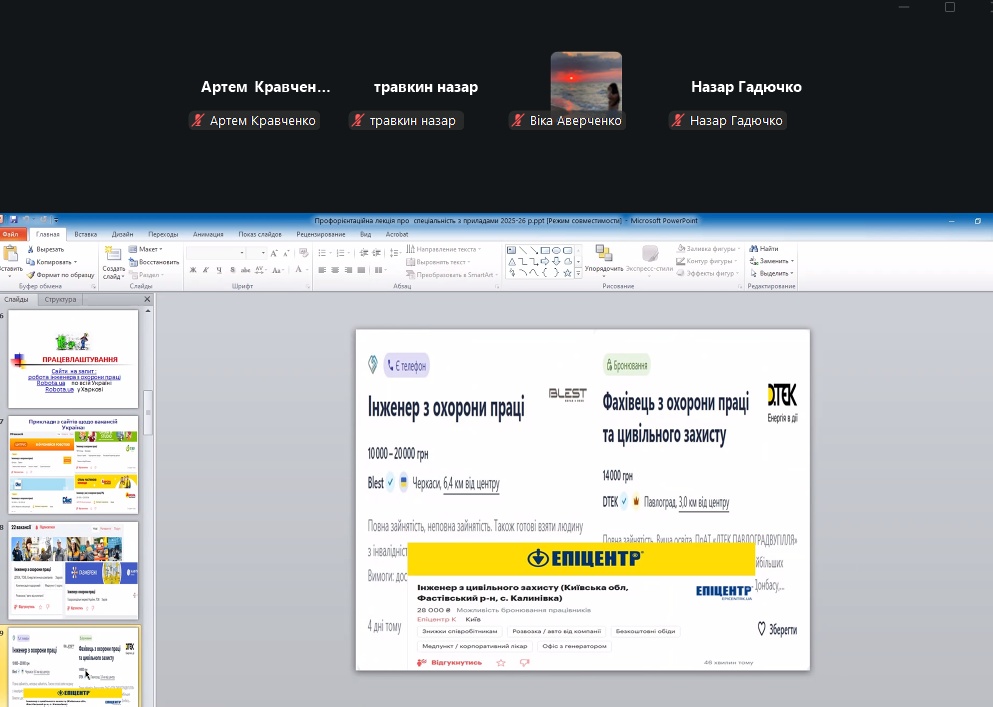Click Восстановить to reset the slide

(154, 262)
